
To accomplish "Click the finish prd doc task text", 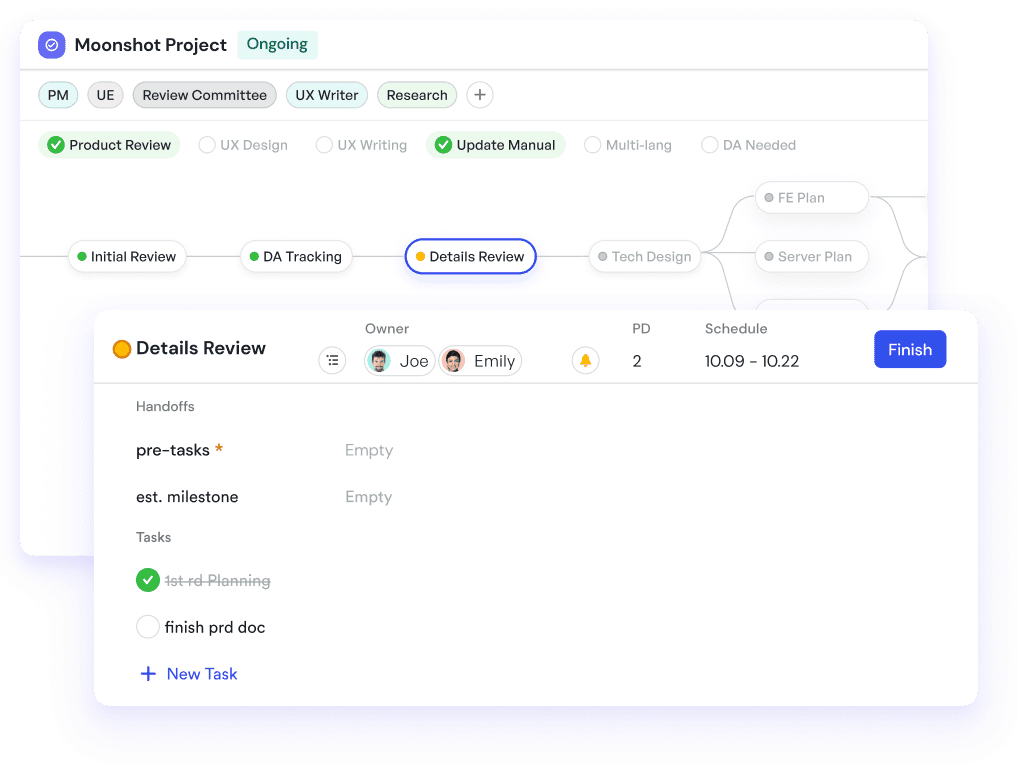I will click(215, 627).
